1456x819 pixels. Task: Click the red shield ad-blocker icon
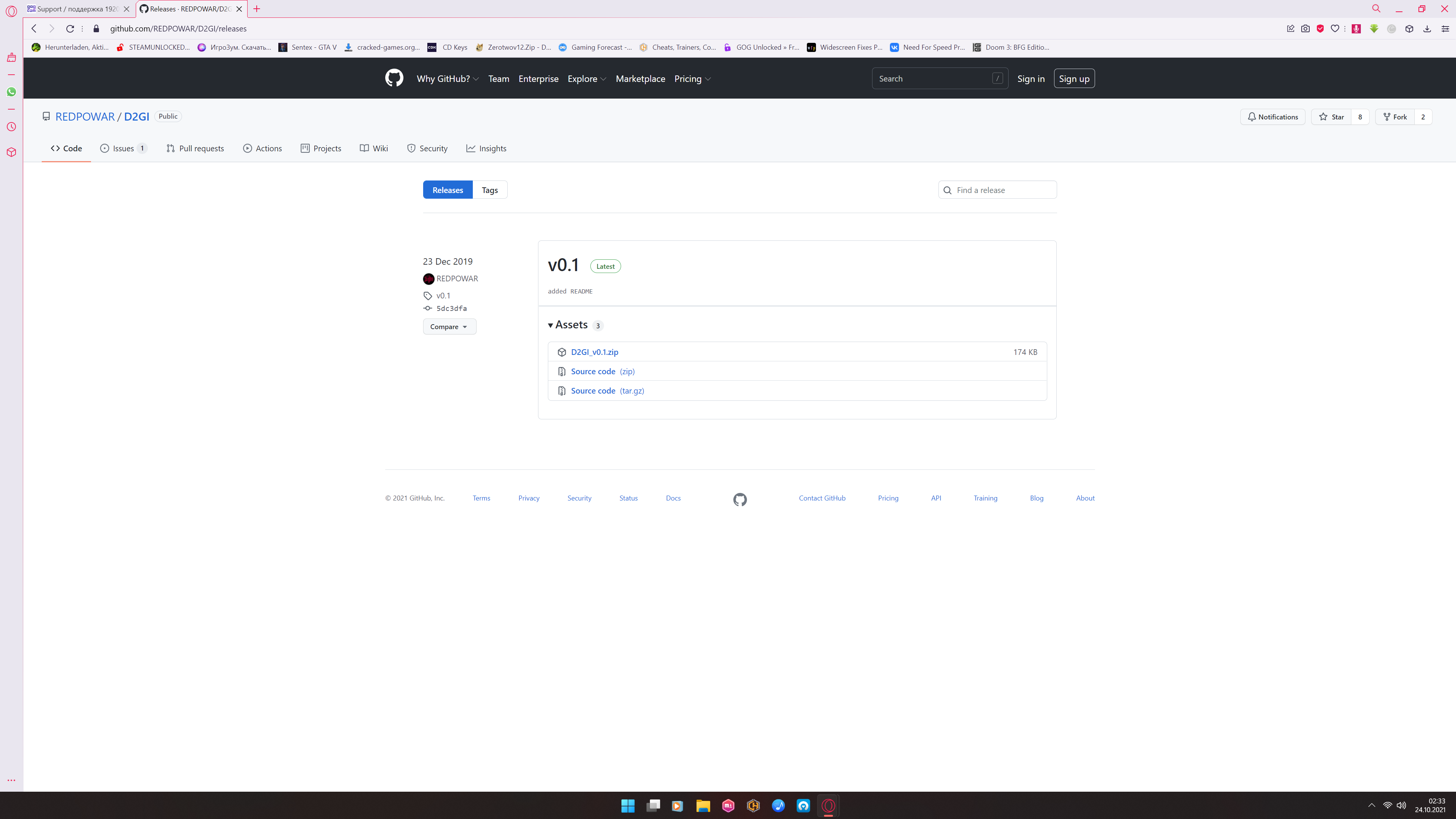click(x=1320, y=28)
